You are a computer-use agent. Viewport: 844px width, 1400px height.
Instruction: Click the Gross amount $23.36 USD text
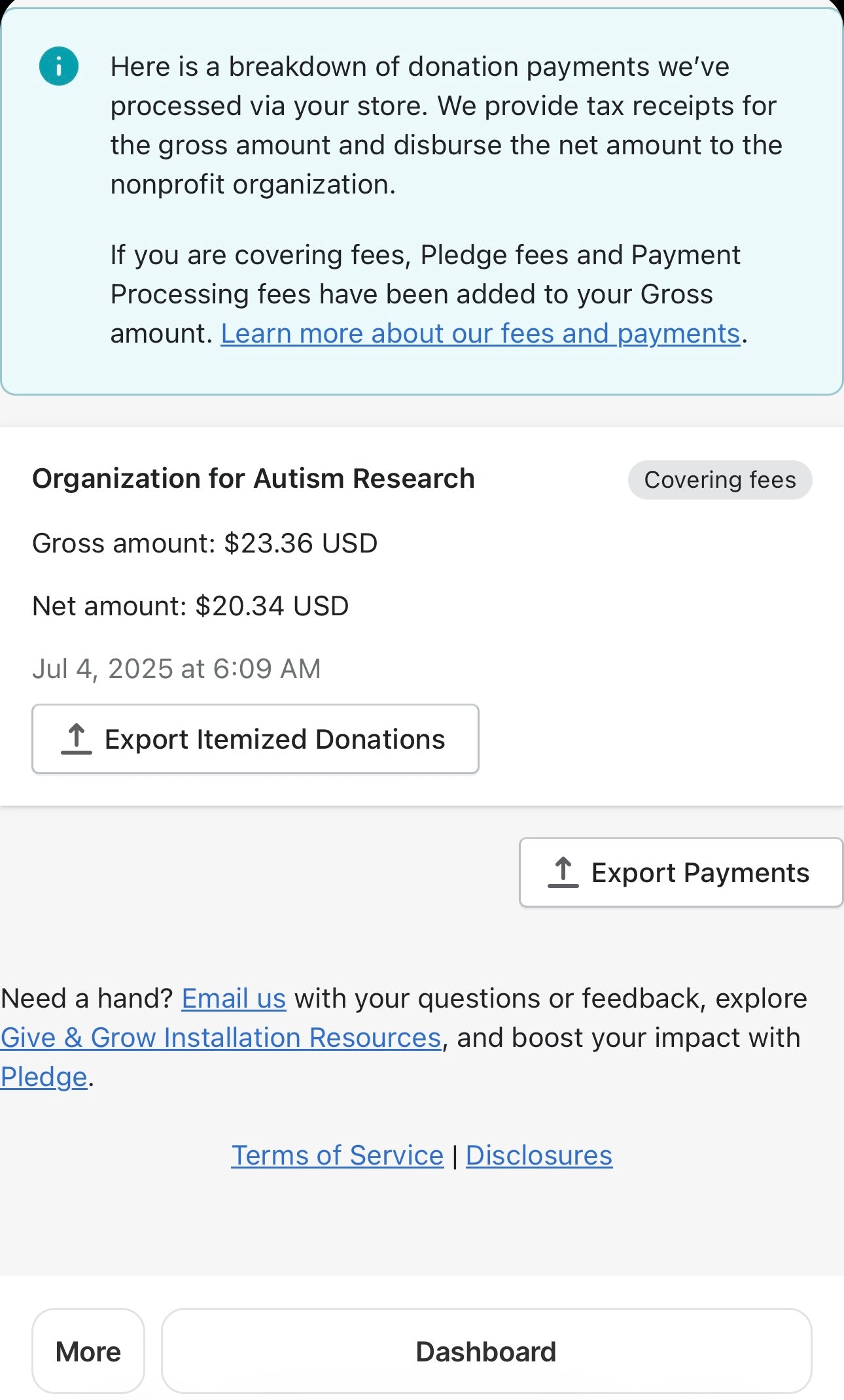[205, 543]
